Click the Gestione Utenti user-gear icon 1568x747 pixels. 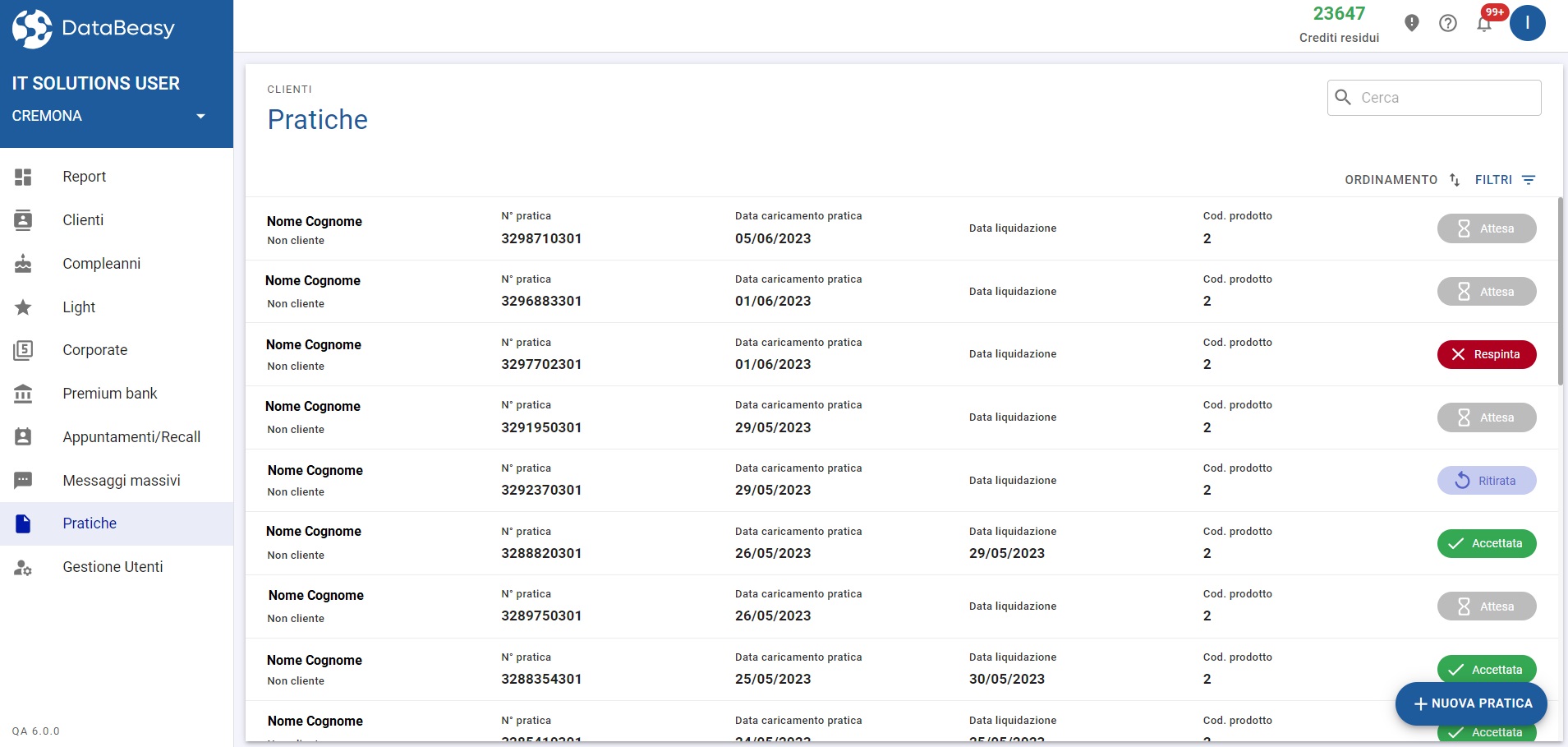click(x=23, y=567)
